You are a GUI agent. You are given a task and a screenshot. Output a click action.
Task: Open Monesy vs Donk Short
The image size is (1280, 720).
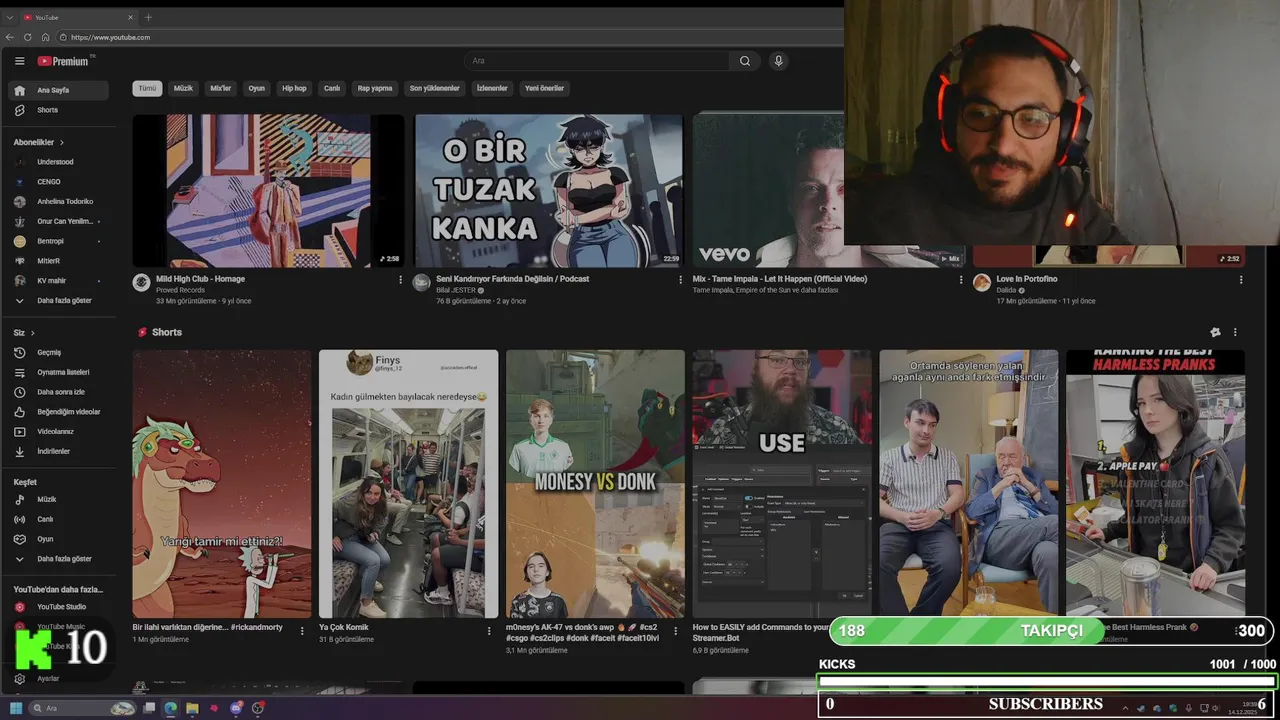pos(595,484)
